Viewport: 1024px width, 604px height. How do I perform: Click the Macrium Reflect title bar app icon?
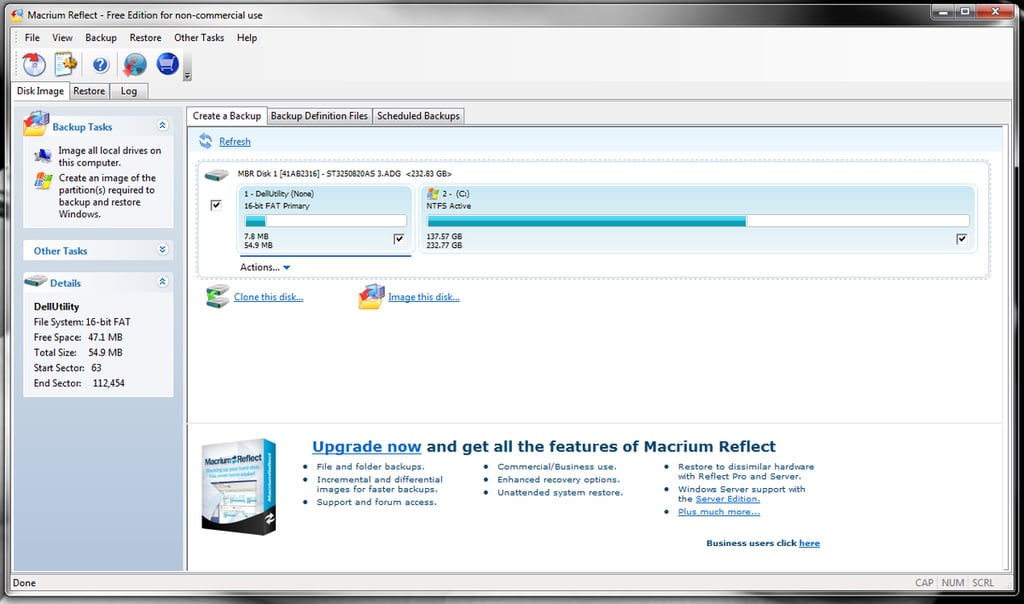coord(17,14)
